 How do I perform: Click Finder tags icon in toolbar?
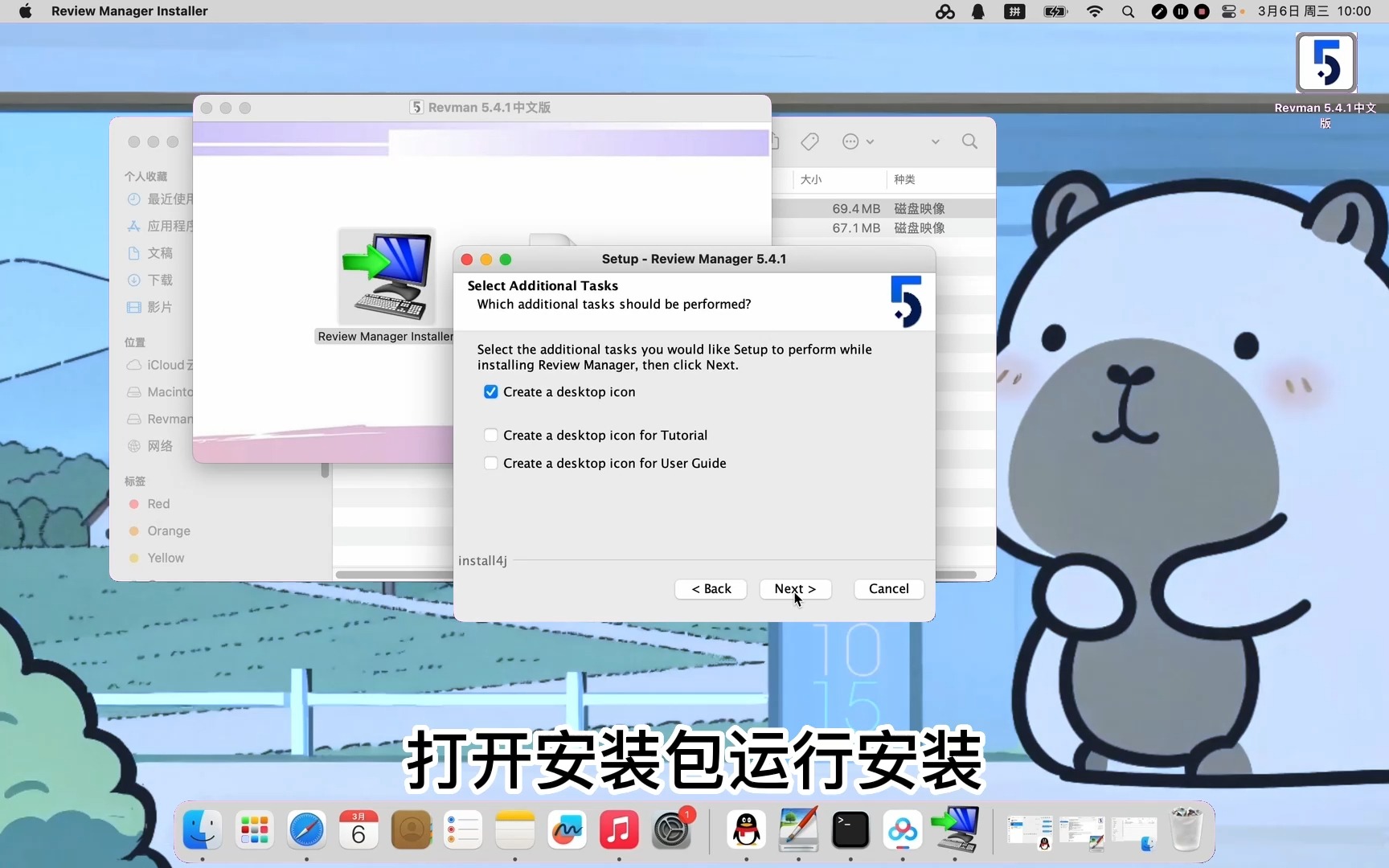809,141
